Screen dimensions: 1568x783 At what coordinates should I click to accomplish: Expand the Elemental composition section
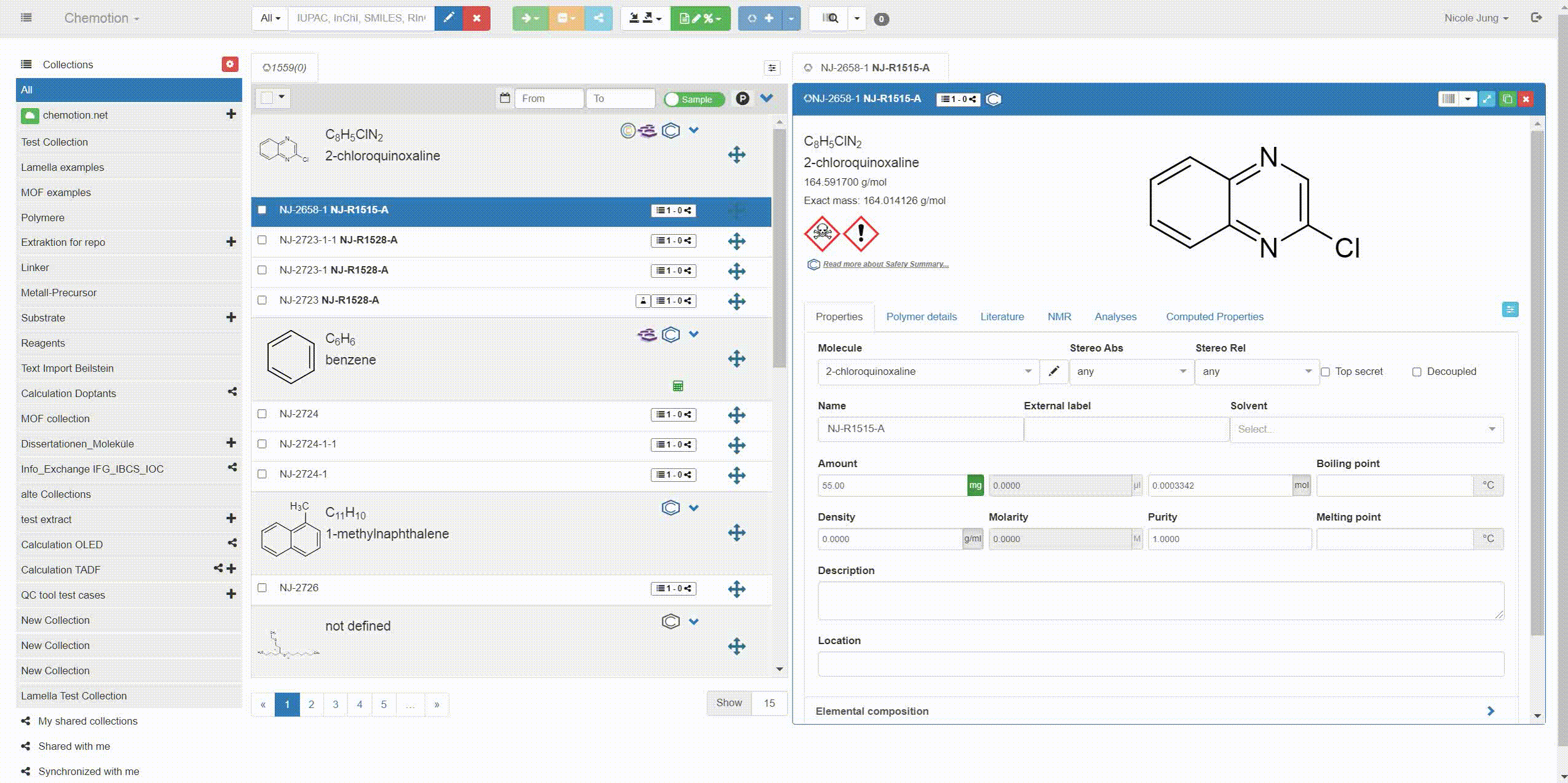pos(1493,711)
